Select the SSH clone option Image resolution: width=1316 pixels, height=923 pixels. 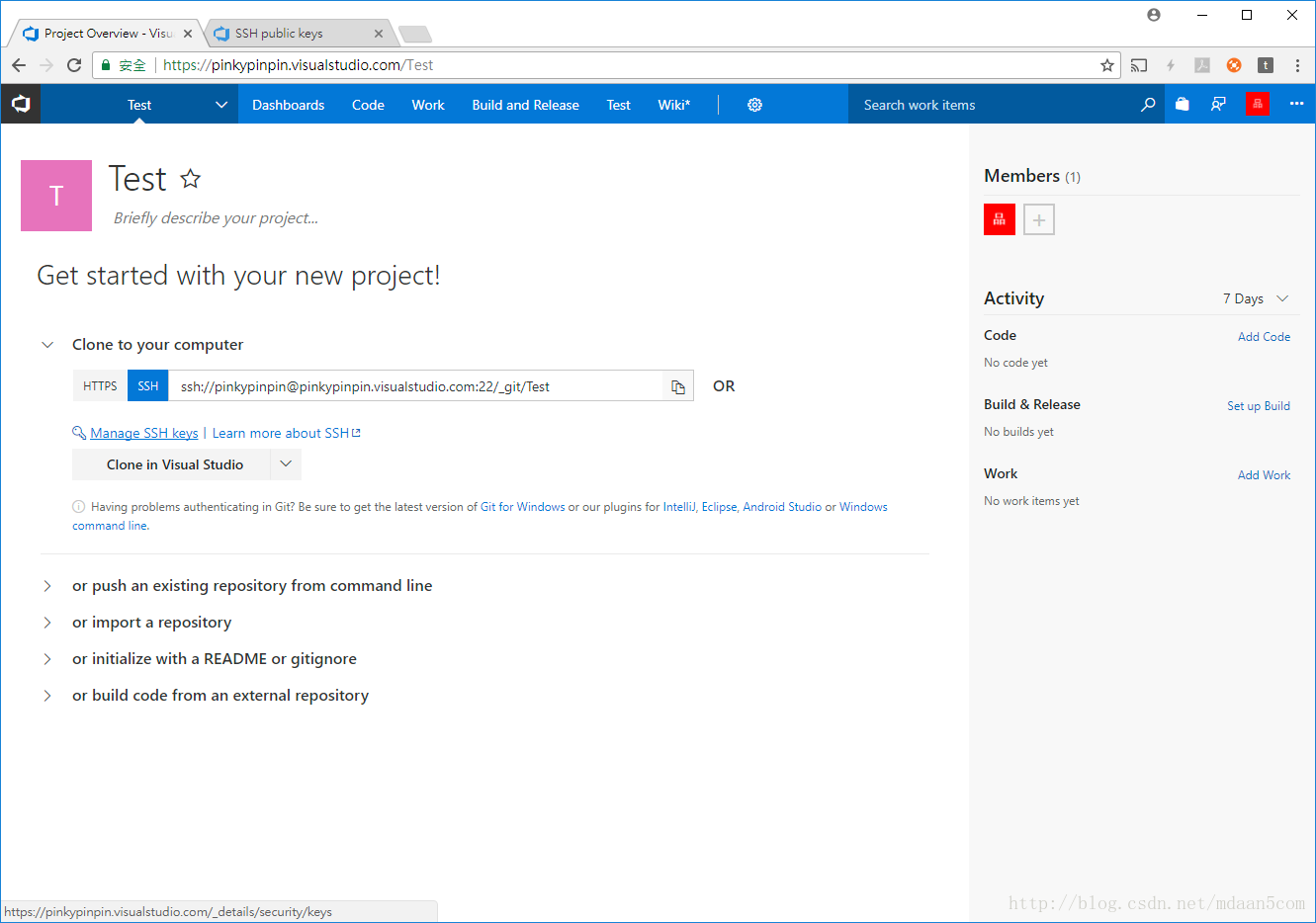click(x=148, y=386)
